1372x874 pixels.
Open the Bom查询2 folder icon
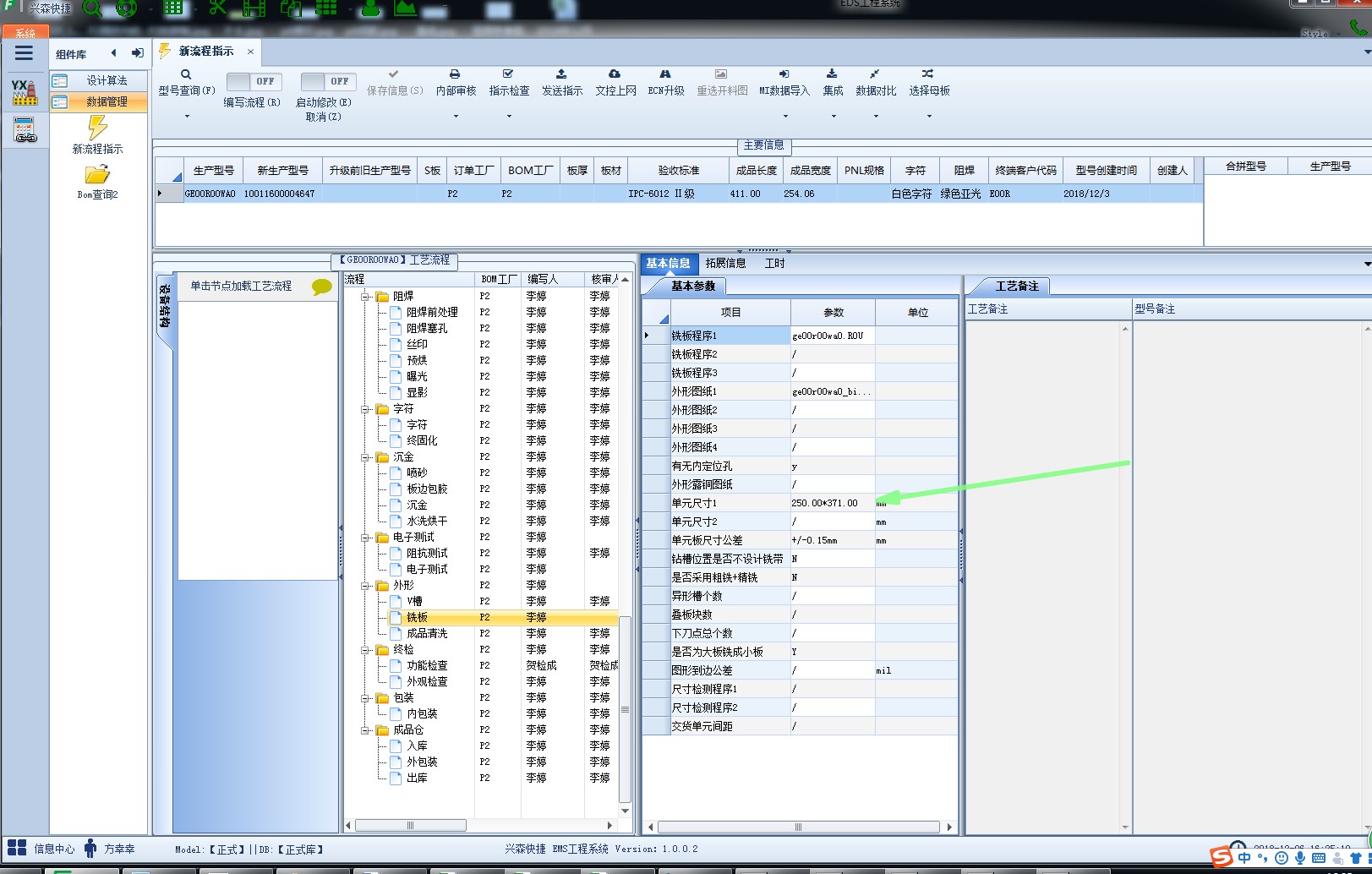click(97, 174)
